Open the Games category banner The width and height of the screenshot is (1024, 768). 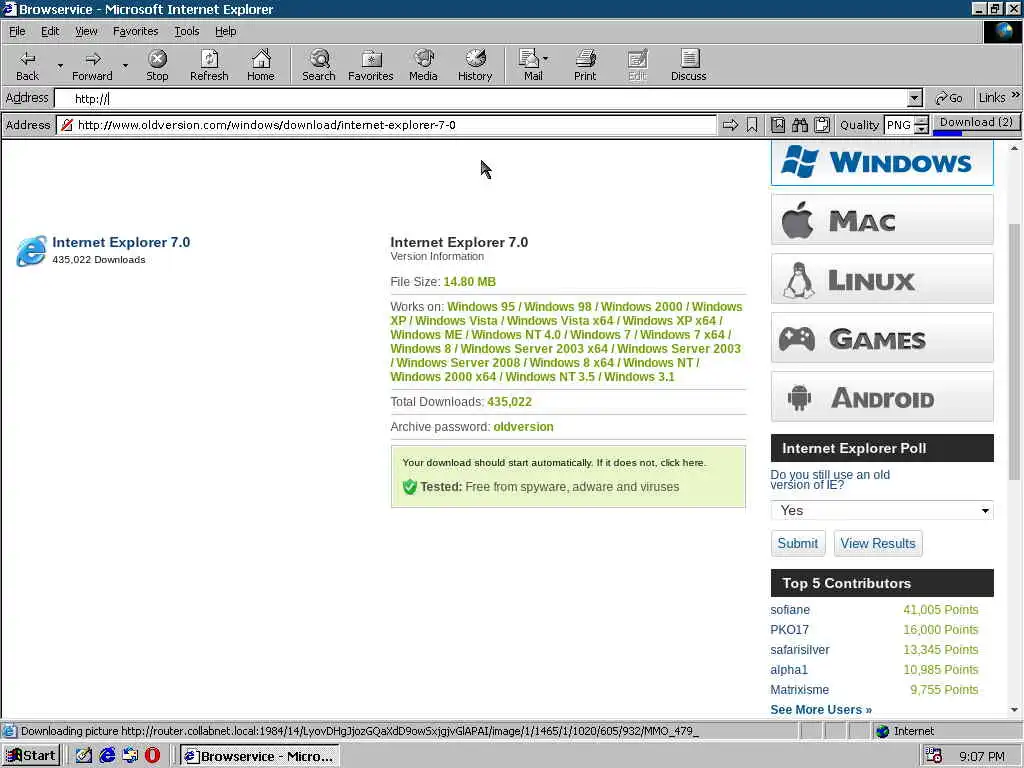pos(882,338)
